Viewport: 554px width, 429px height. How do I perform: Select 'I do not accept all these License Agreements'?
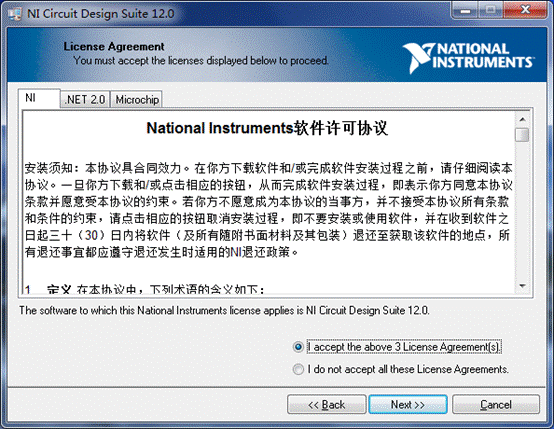pos(401,369)
